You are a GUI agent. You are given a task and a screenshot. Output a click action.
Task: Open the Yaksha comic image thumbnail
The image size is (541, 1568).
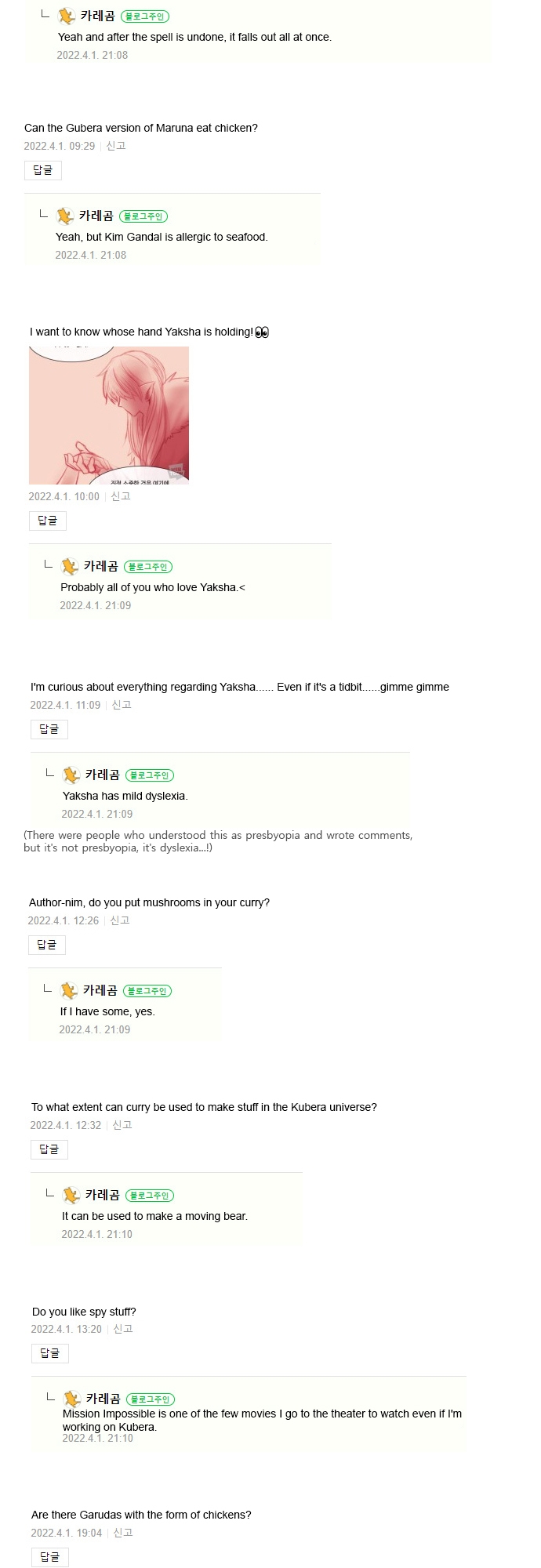(109, 416)
